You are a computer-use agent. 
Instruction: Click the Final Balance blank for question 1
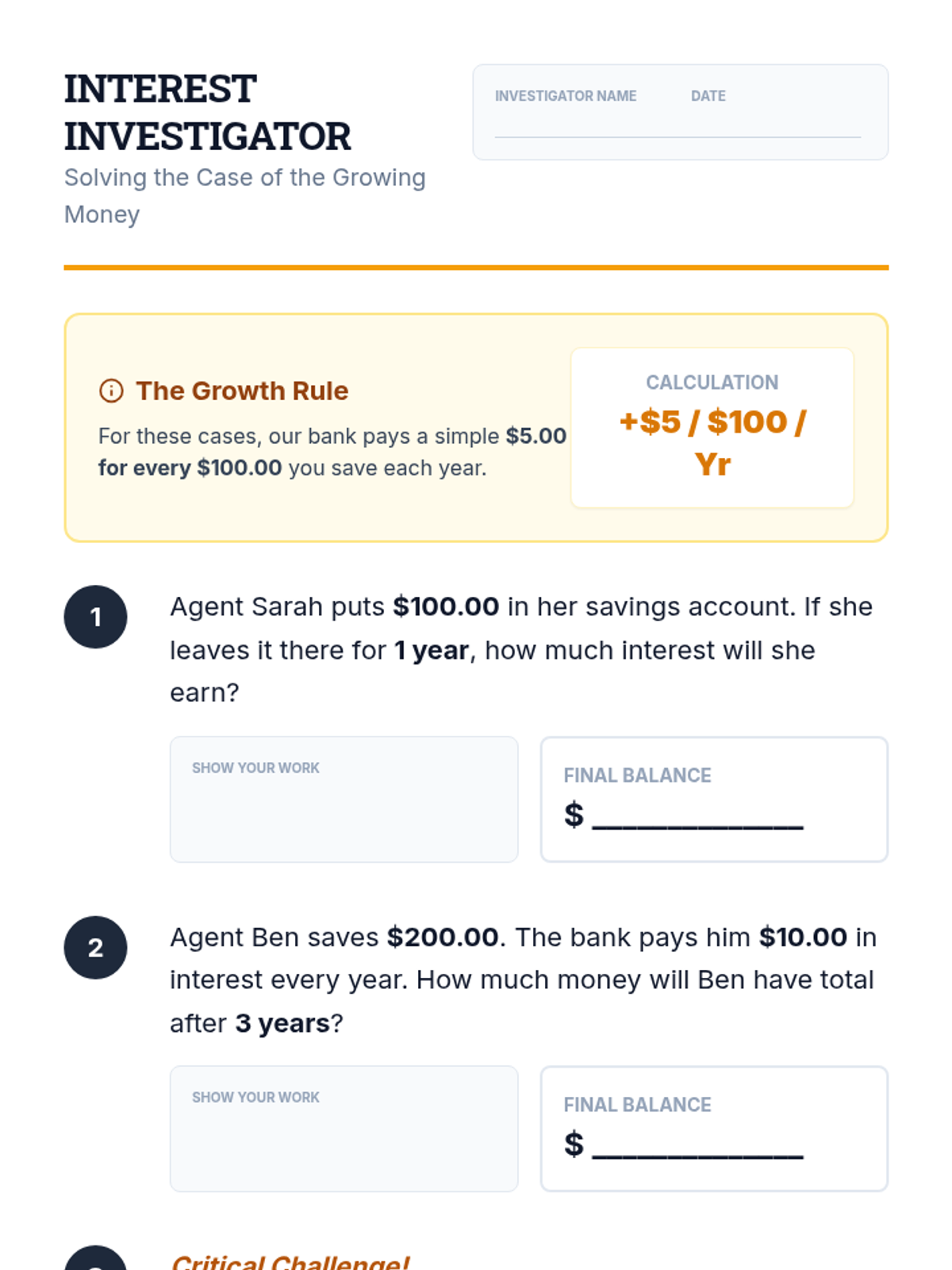(697, 817)
